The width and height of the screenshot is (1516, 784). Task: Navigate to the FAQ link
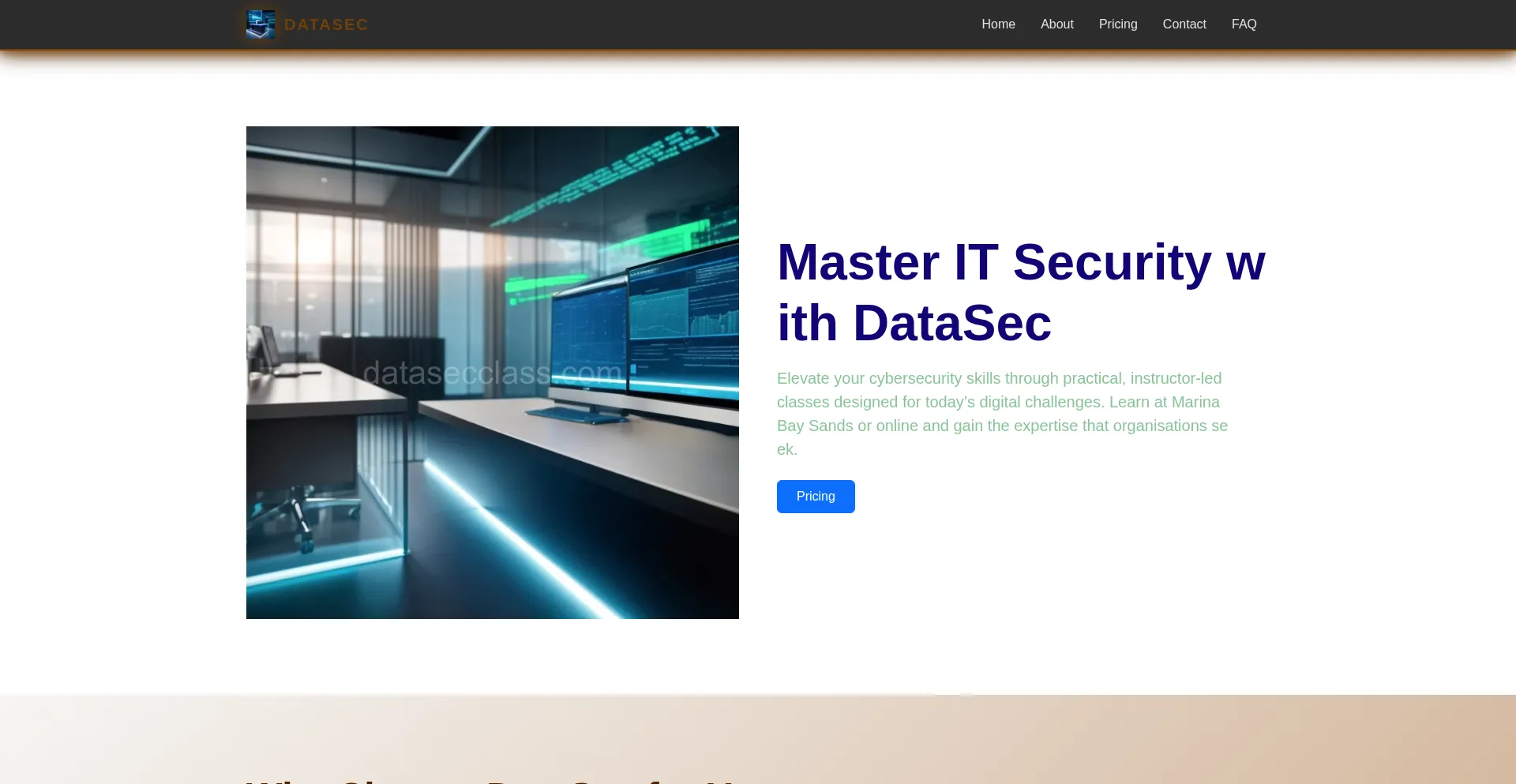(1244, 24)
